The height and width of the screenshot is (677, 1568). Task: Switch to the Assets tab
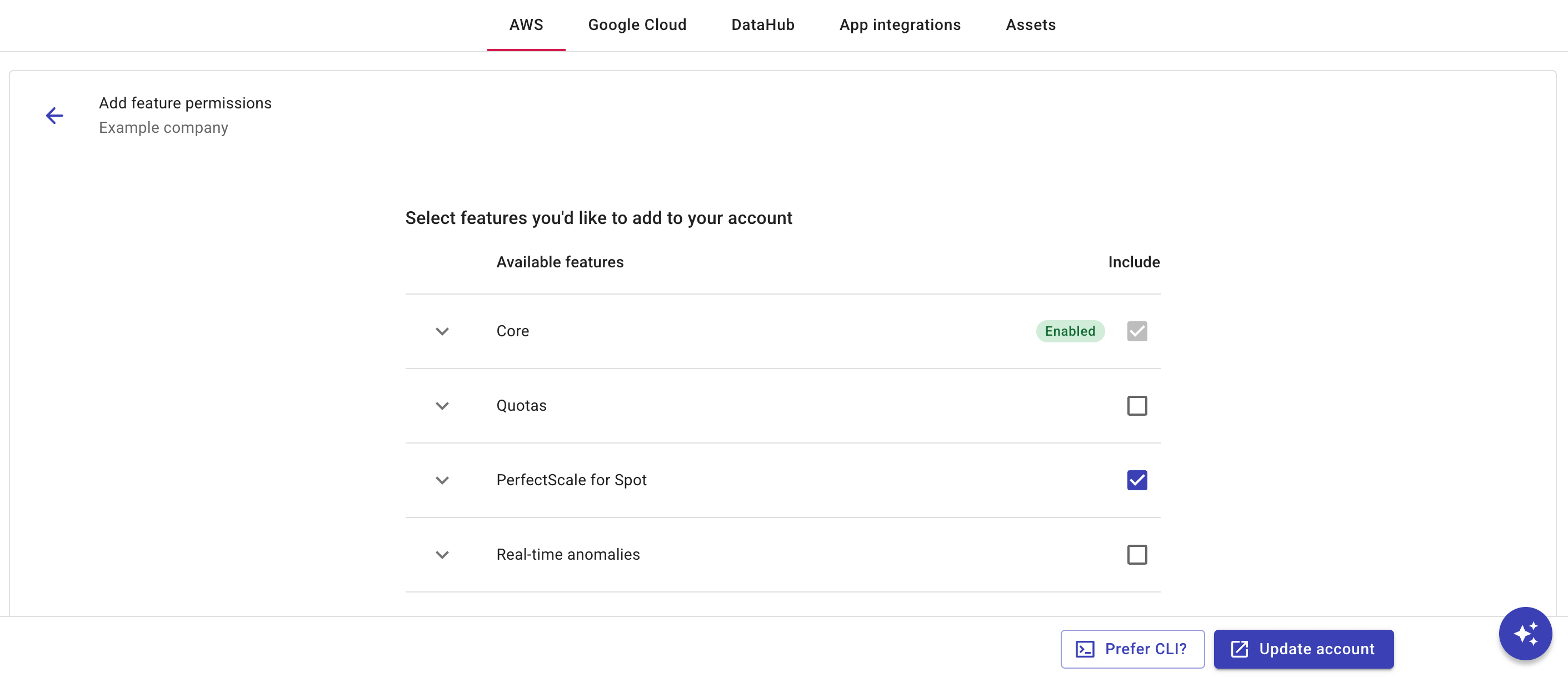(1031, 25)
